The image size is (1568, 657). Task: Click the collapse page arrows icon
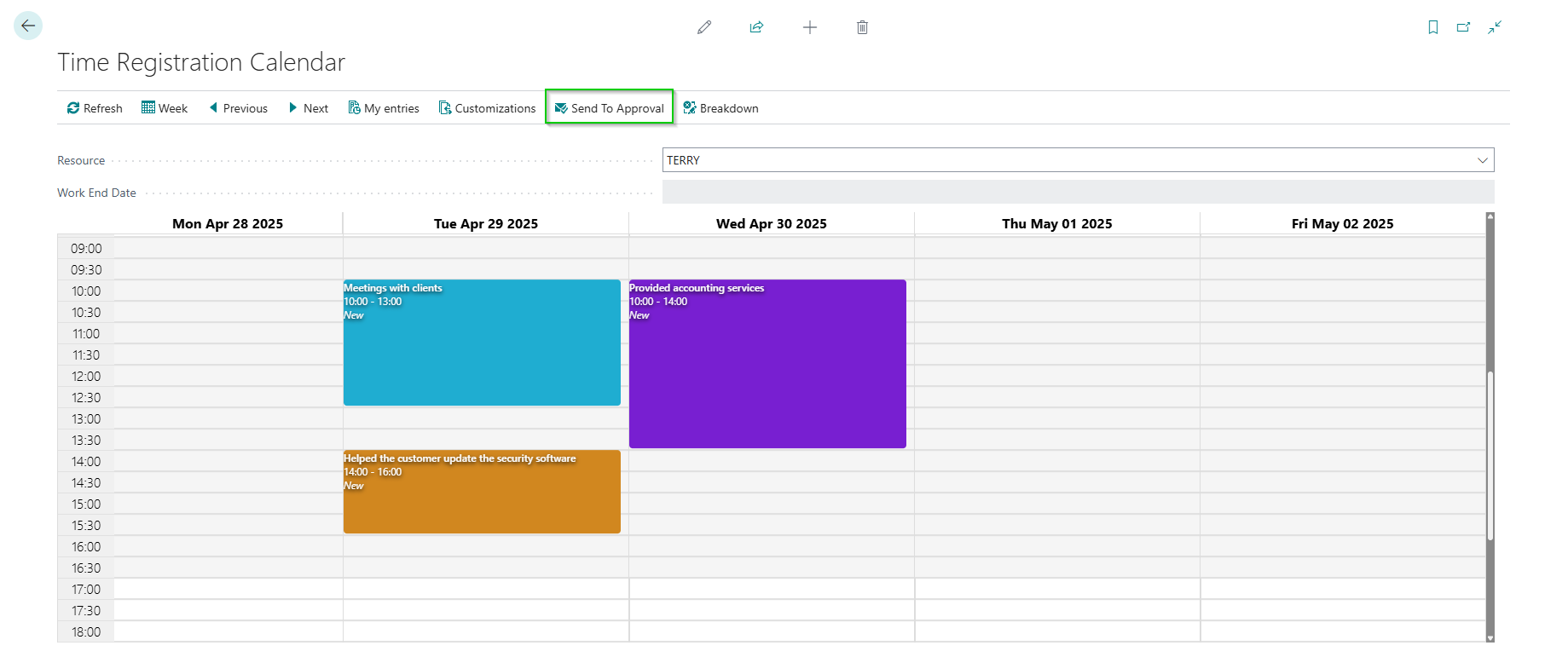click(x=1495, y=27)
